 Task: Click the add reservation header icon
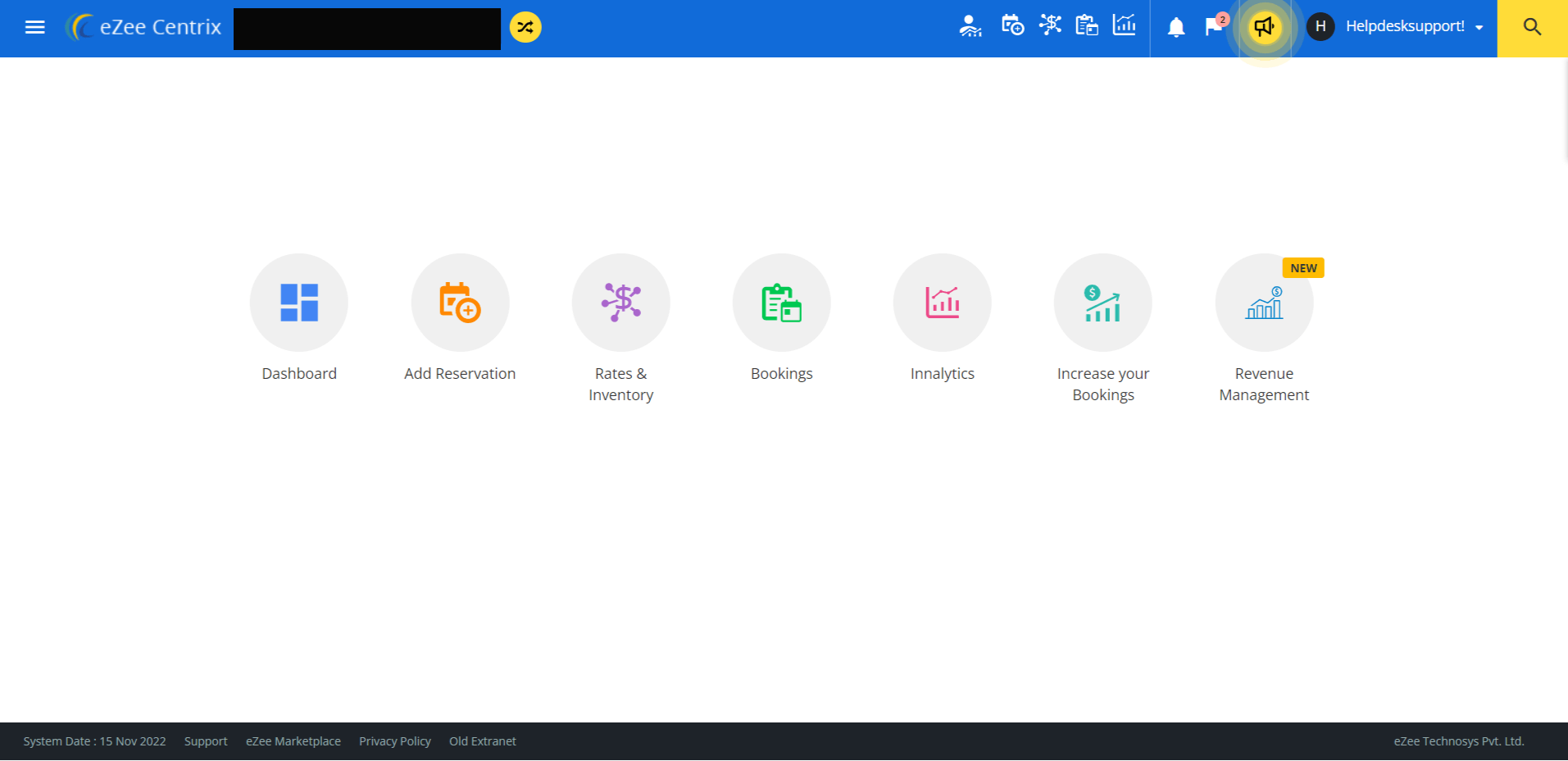[1012, 25]
